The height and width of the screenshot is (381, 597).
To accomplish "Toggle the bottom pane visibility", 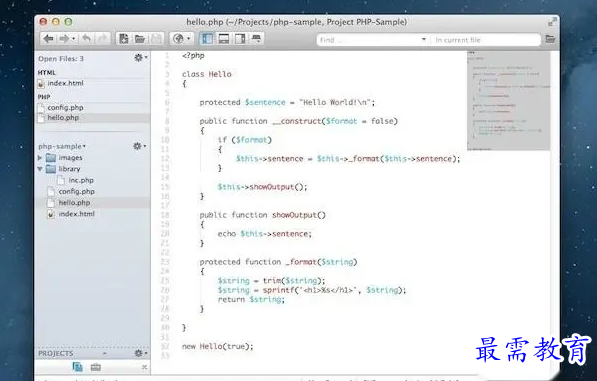I will (x=223, y=39).
